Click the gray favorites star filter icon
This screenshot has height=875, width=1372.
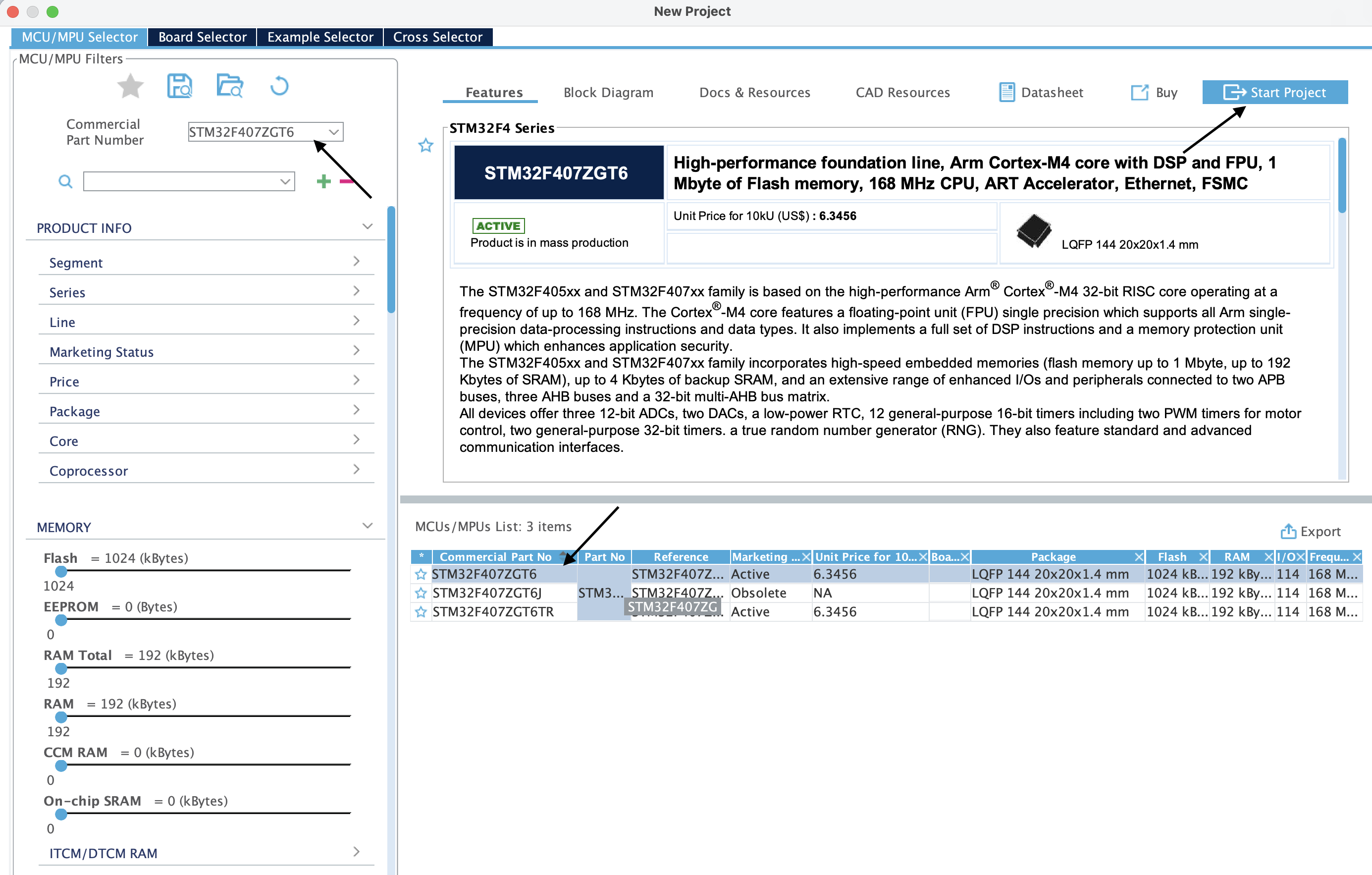[x=130, y=87]
